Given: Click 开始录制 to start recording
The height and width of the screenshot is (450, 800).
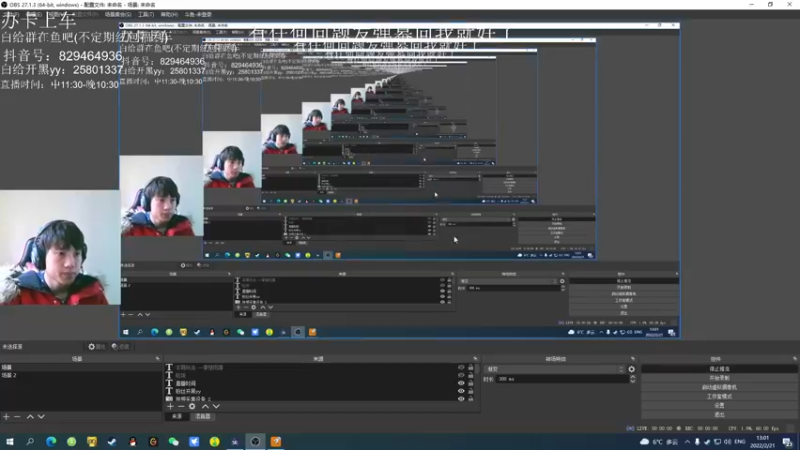Looking at the screenshot, I should [x=719, y=378].
